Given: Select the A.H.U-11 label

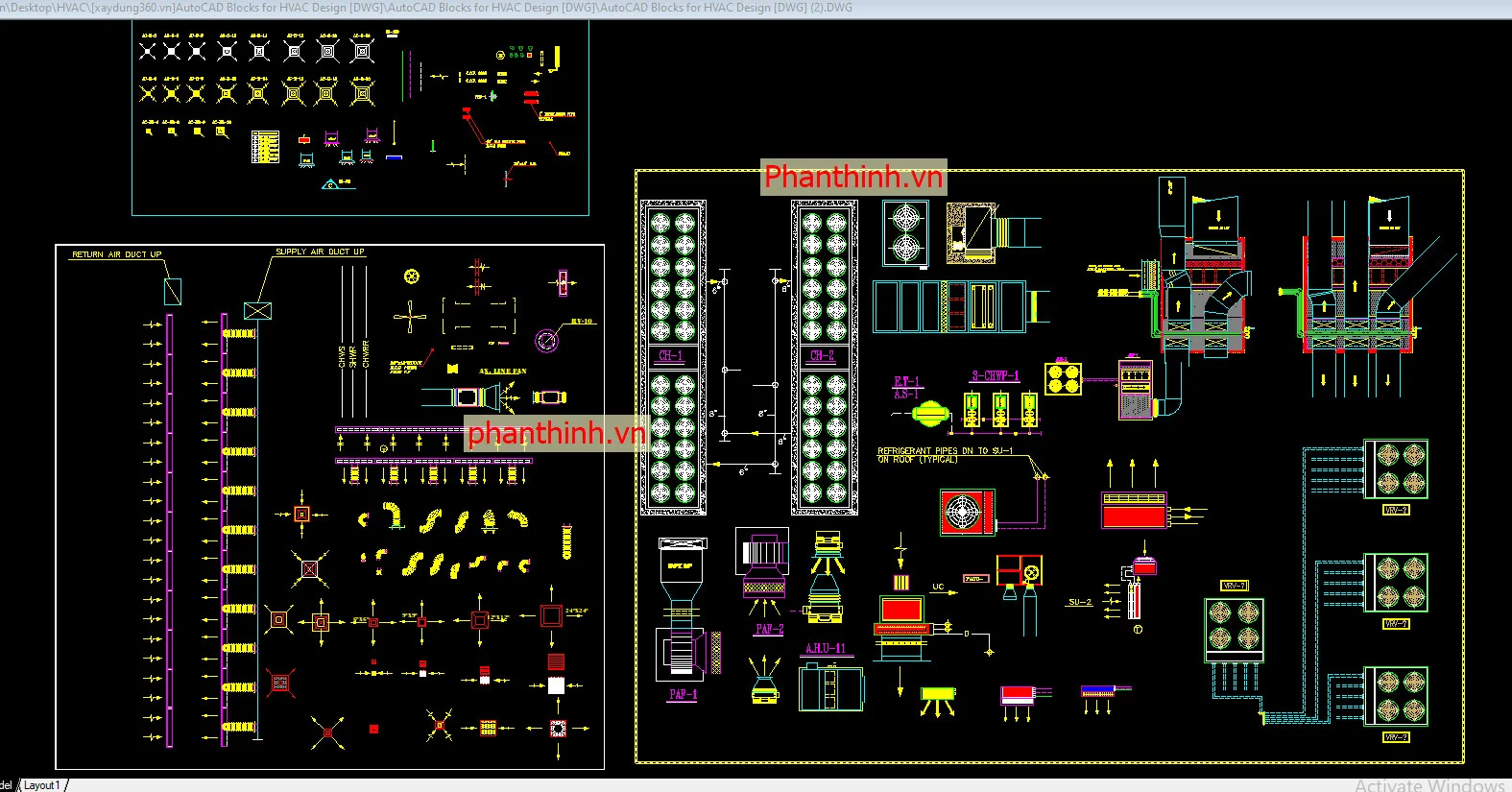Looking at the screenshot, I should (x=827, y=649).
